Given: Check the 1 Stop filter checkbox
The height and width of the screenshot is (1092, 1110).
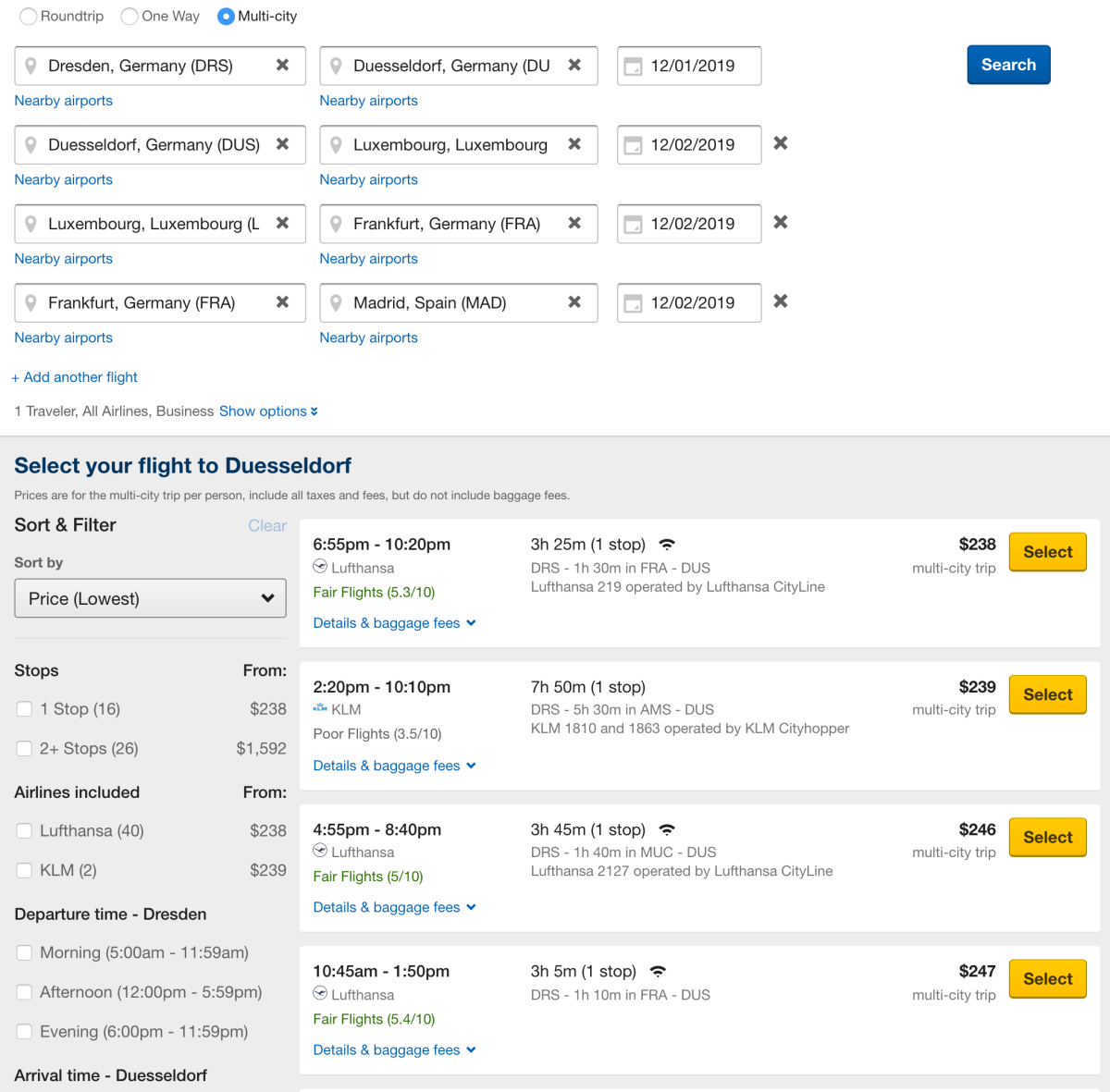Looking at the screenshot, I should 25,709.
